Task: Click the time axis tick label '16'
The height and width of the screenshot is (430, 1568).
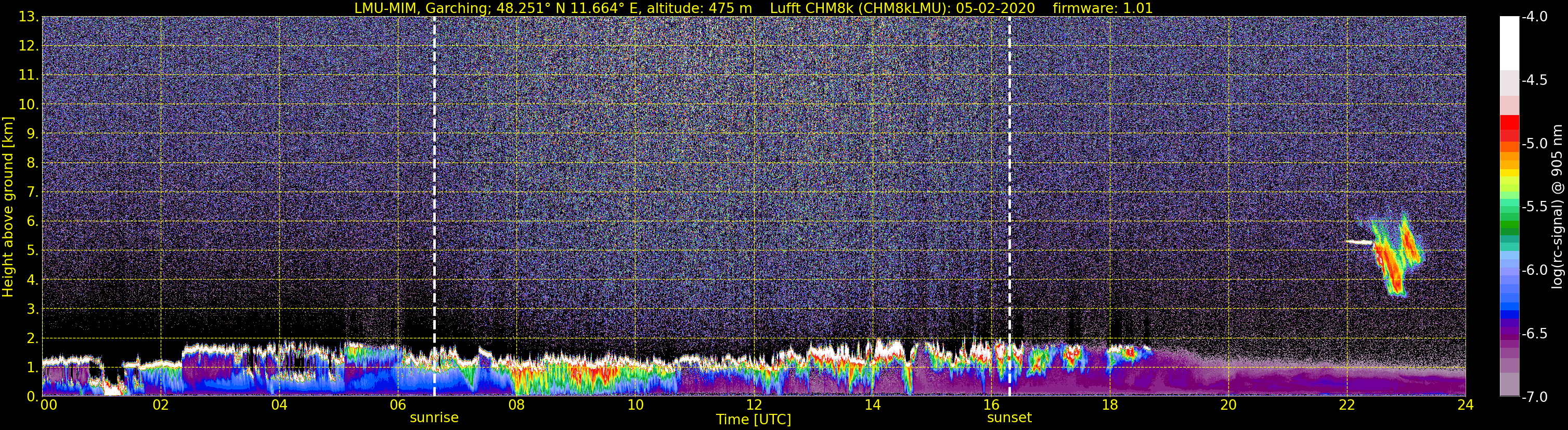Action: pyautogui.click(x=991, y=405)
